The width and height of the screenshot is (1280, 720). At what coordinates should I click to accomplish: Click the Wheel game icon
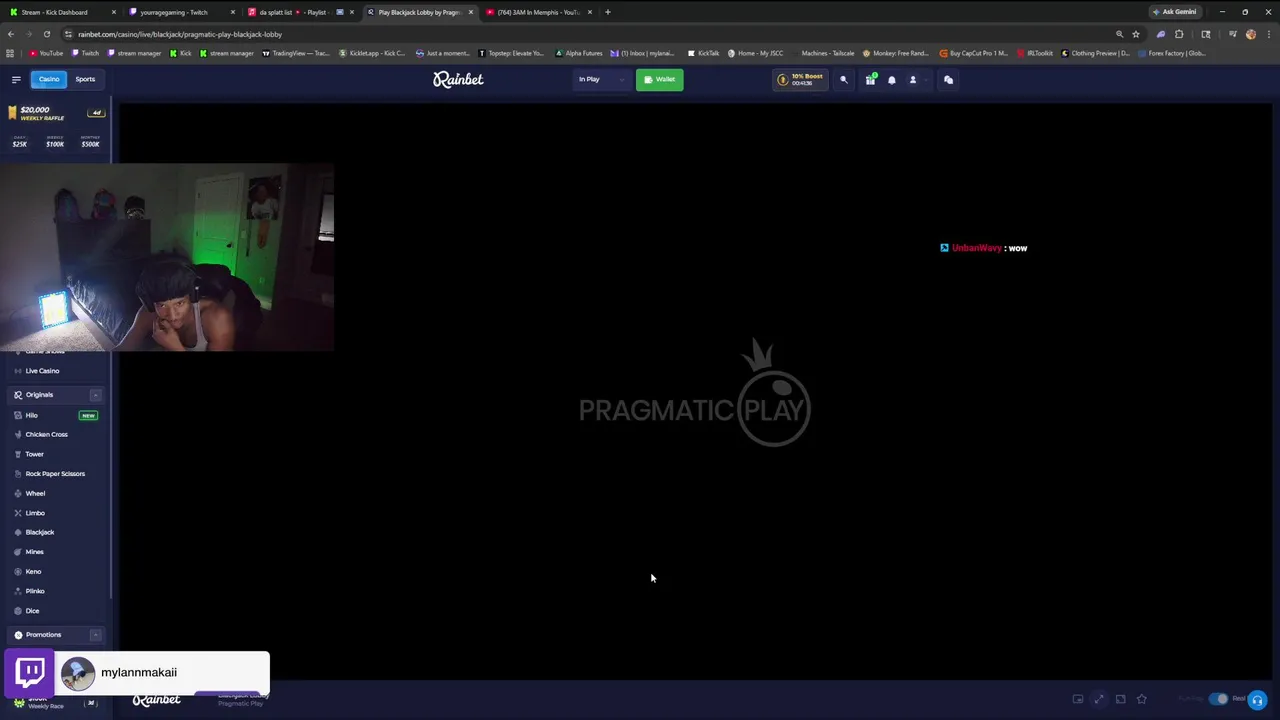(18, 493)
